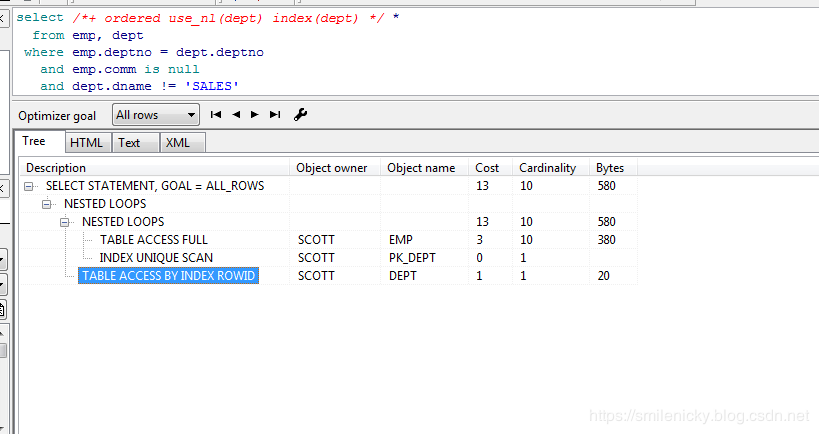Click the Cardinality column header
Viewport: 819px width, 434px height.
tap(551, 168)
